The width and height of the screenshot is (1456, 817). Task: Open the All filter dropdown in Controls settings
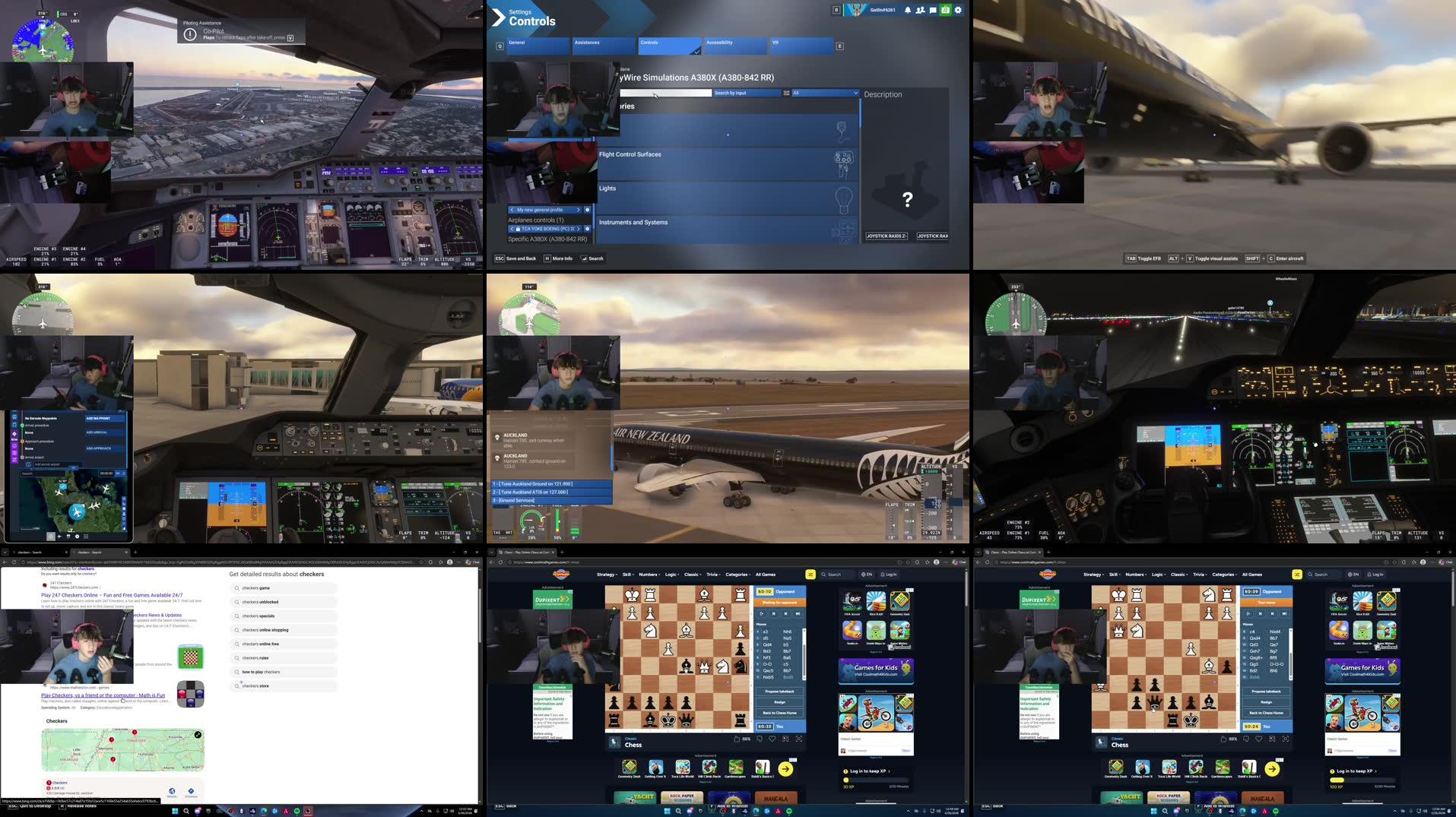pos(823,93)
